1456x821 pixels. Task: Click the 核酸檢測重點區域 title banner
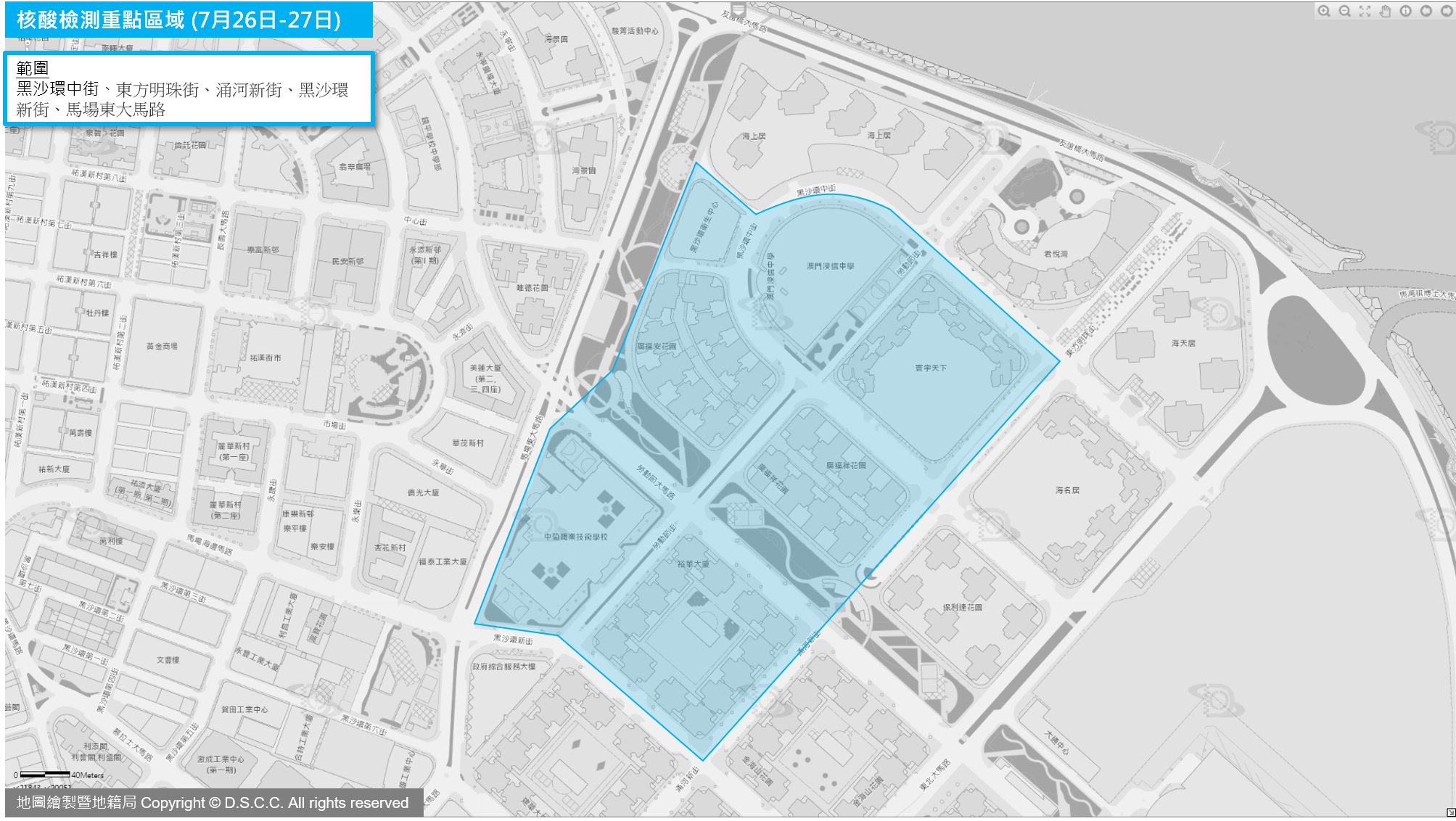coord(189,20)
